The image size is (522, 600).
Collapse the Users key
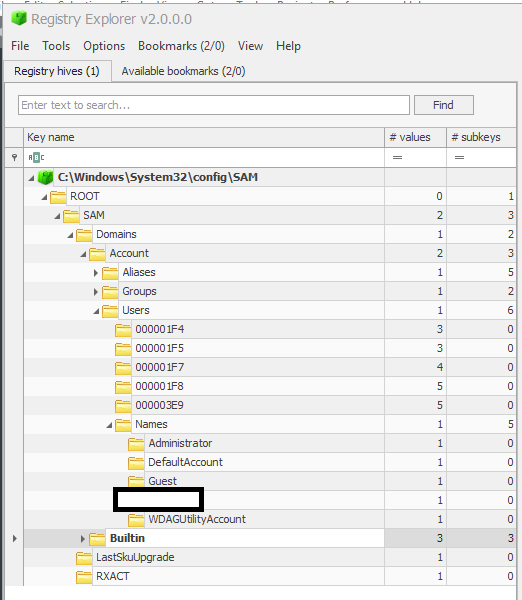(96, 311)
